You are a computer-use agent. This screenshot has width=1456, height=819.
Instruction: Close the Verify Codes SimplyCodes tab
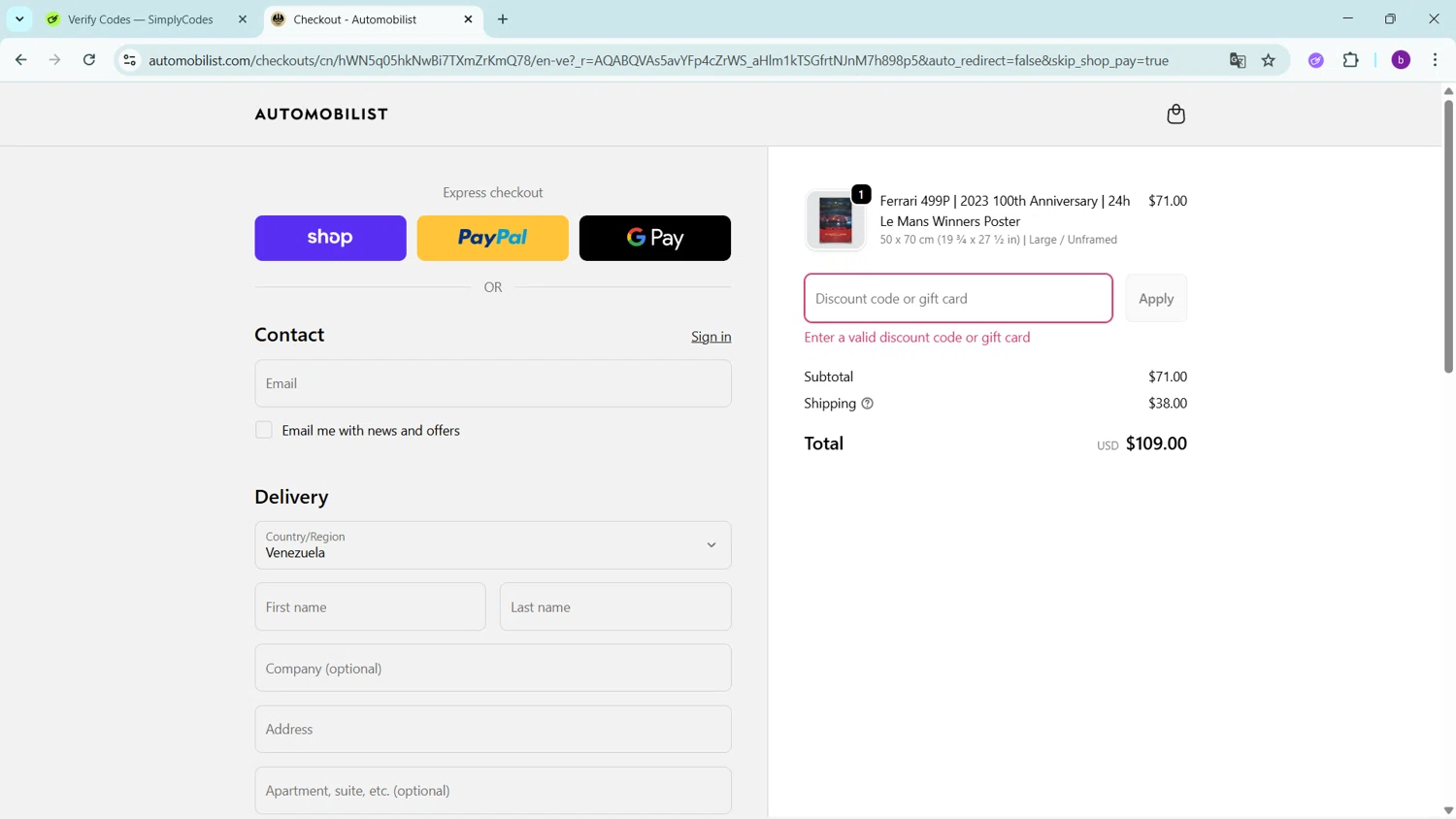tap(243, 19)
